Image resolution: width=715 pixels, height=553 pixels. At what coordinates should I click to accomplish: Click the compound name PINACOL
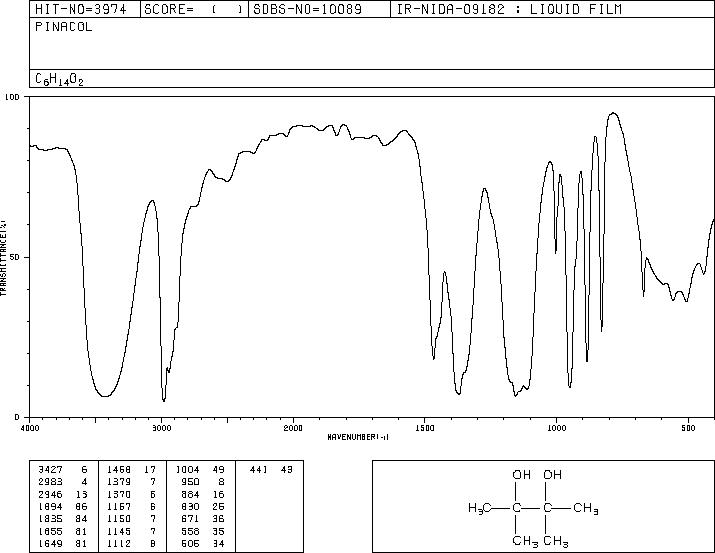(63, 27)
